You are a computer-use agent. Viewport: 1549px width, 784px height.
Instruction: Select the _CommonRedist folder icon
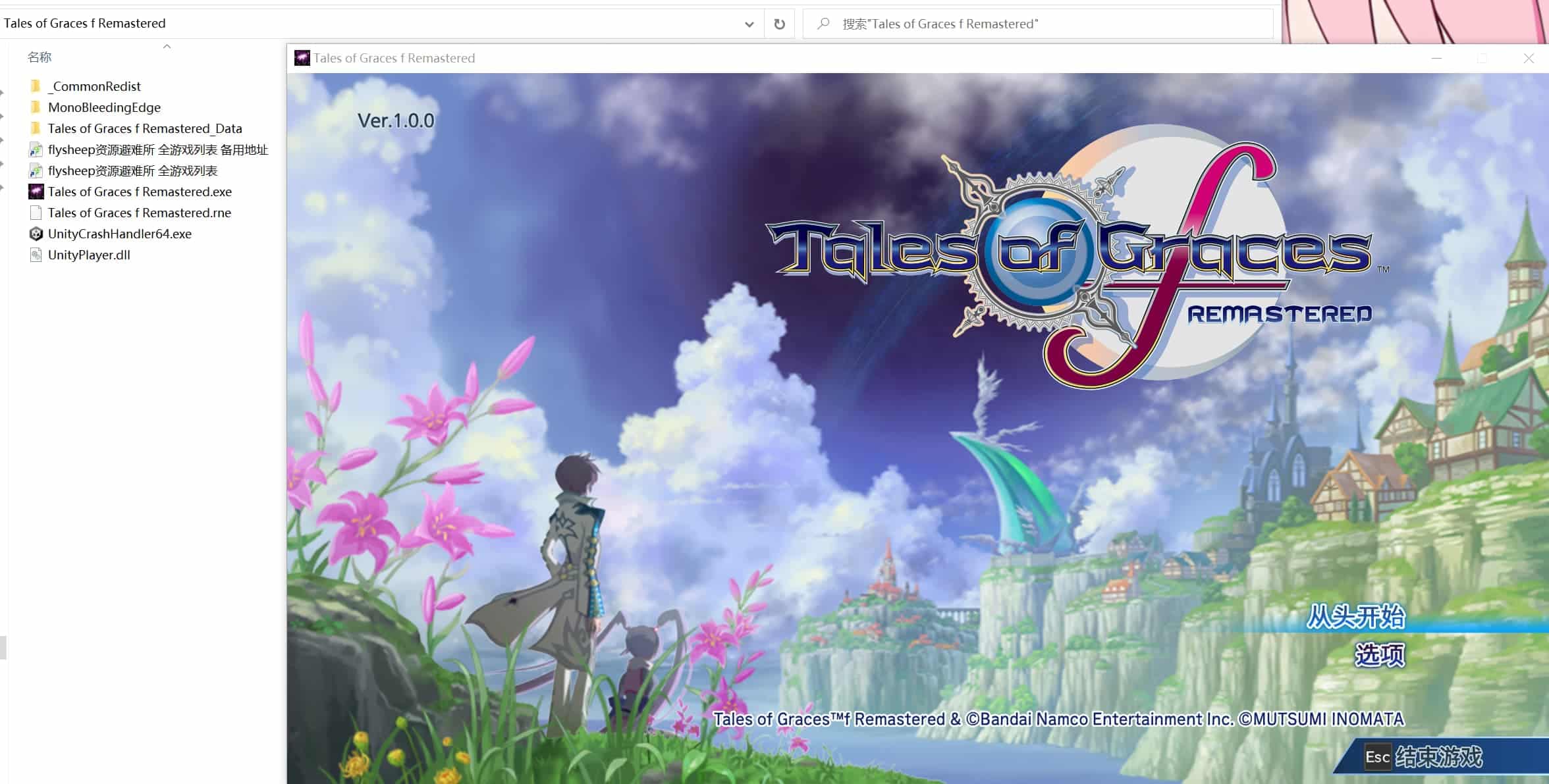coord(36,86)
